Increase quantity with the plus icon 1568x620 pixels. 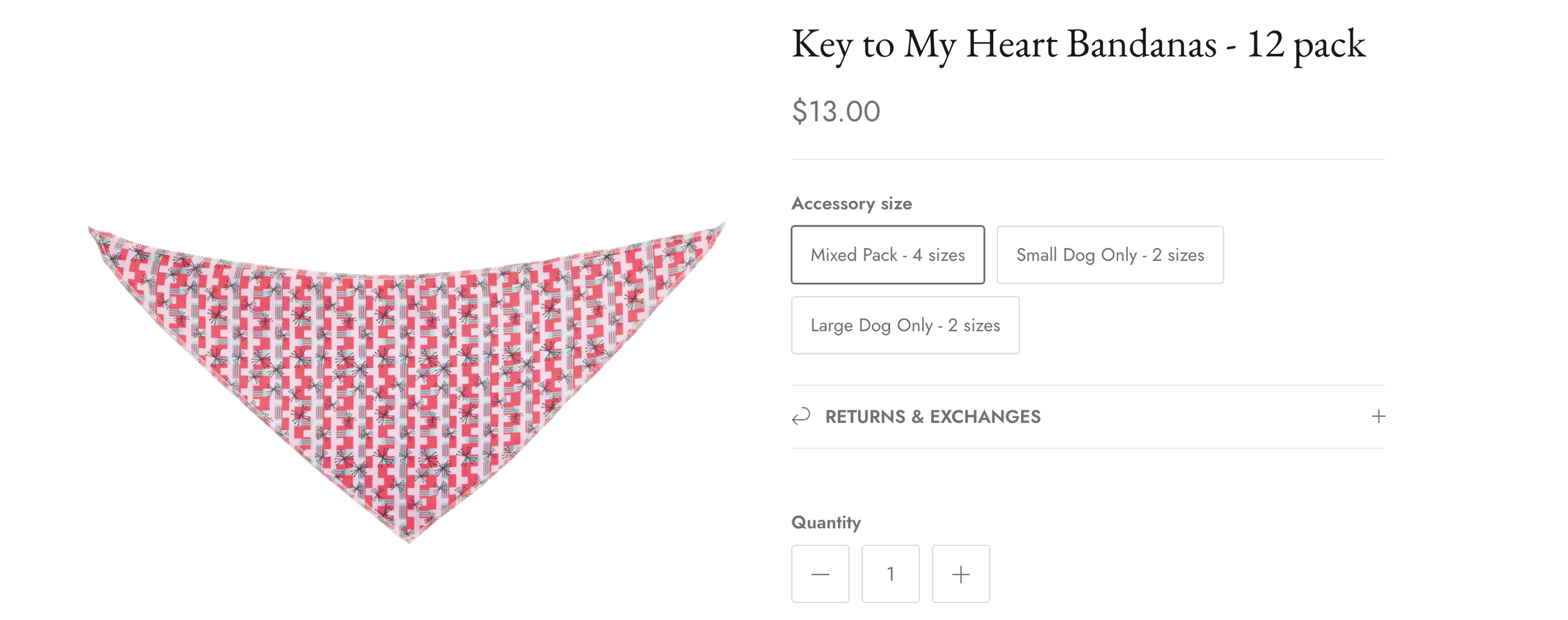pyautogui.click(x=960, y=574)
